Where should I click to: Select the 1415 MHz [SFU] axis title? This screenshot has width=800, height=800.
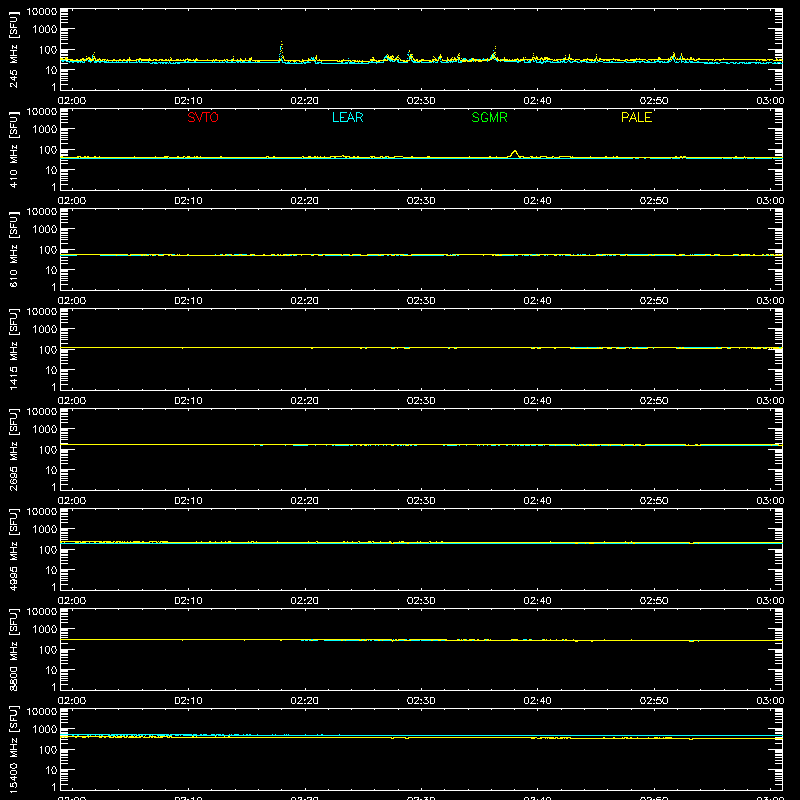tap(13, 349)
